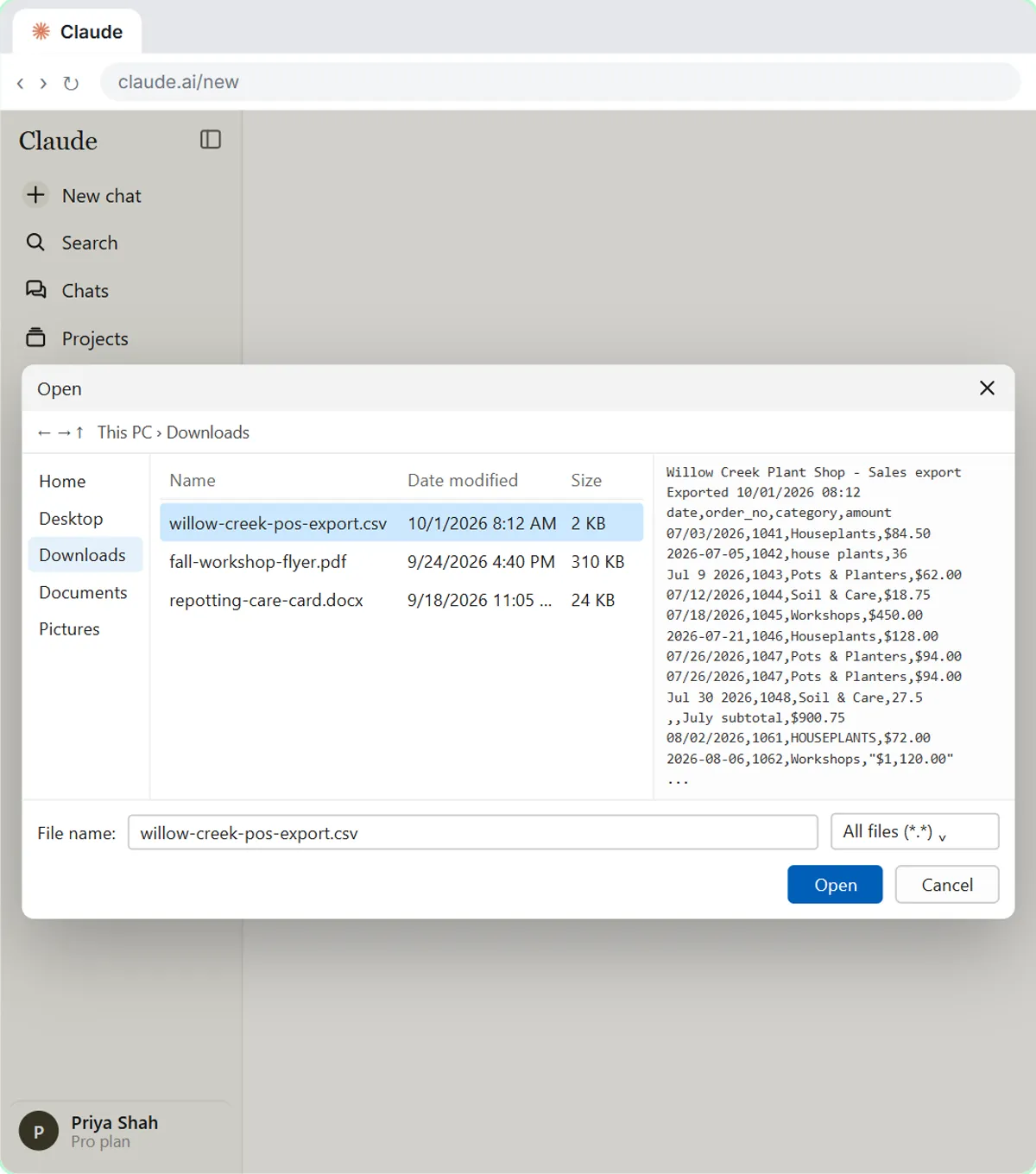
Task: Click the Open button
Action: [835, 885]
